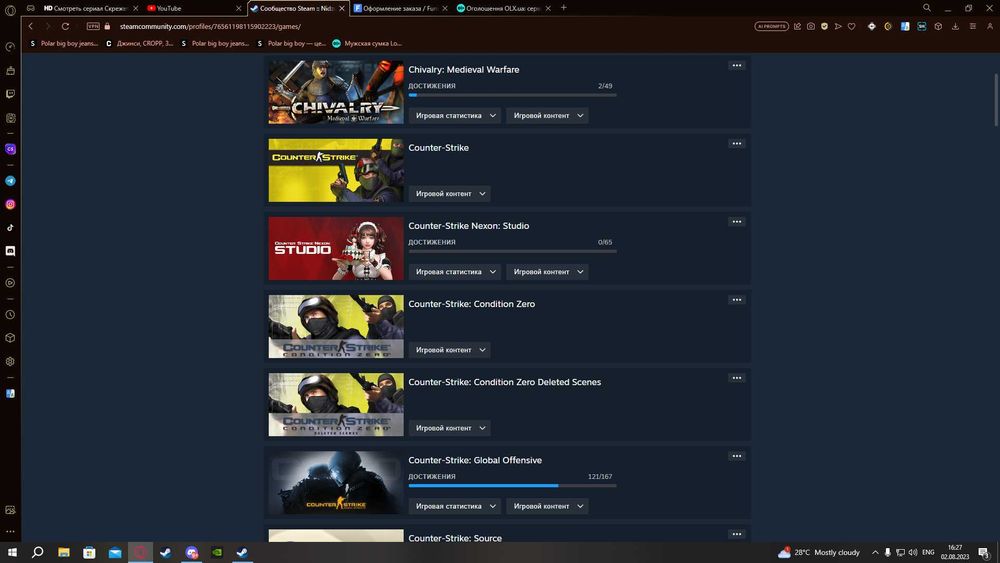Reload the Steam community page
This screenshot has width=1000, height=563.
[65, 26]
